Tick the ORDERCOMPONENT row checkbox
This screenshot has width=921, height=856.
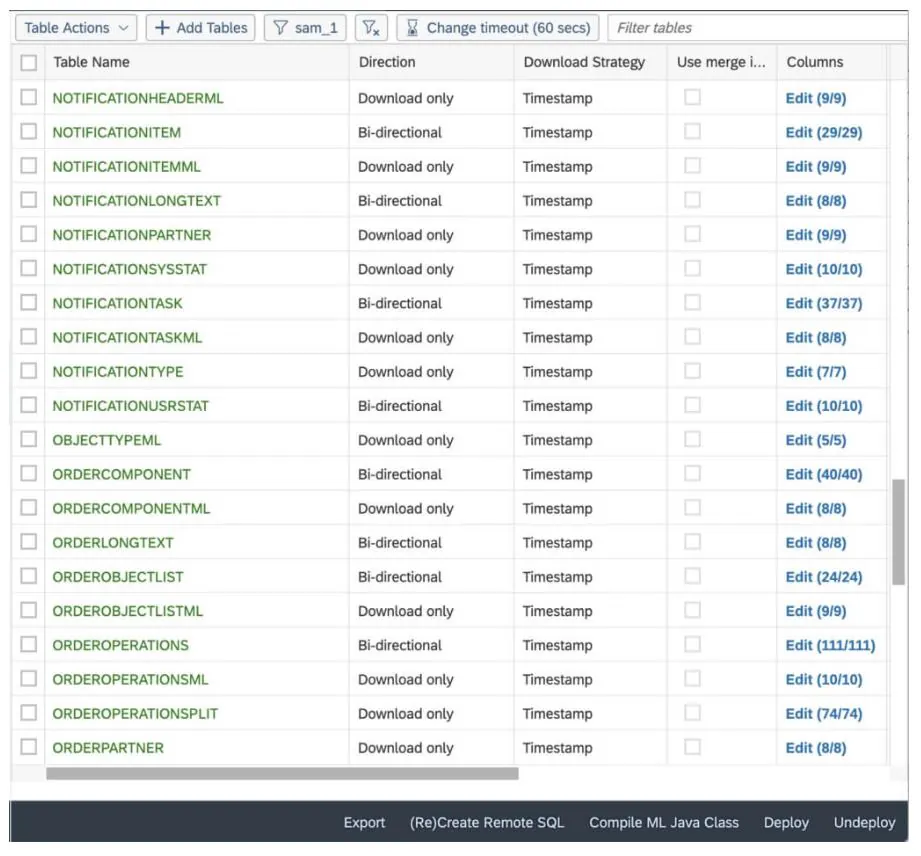(29, 473)
